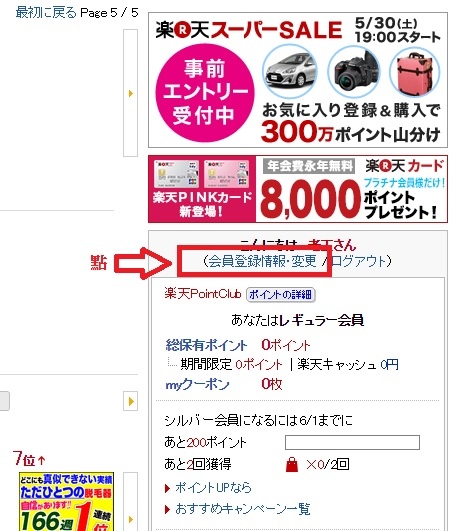Click the silver member progress bar

(x=352, y=442)
